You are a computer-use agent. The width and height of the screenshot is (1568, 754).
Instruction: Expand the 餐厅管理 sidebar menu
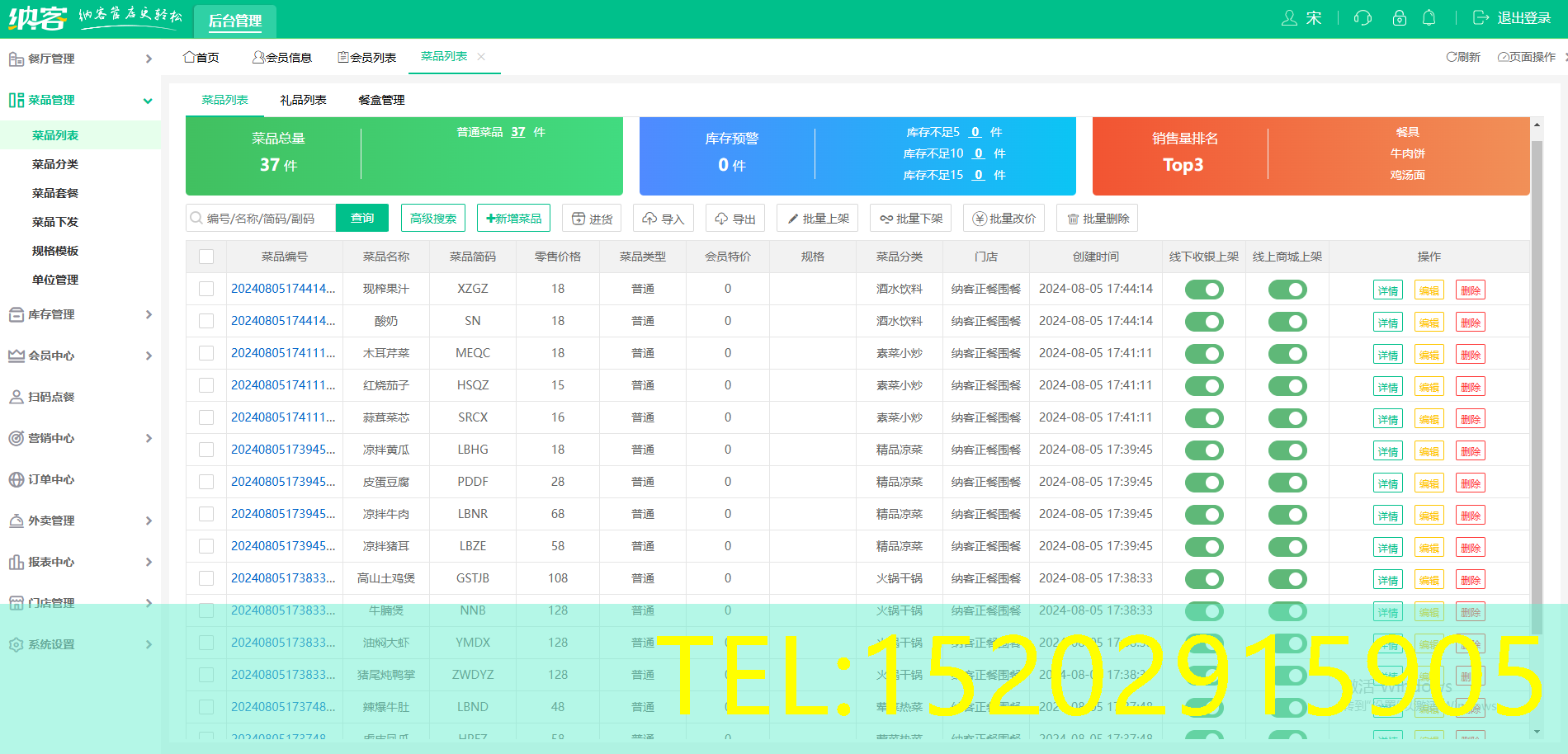click(x=80, y=59)
